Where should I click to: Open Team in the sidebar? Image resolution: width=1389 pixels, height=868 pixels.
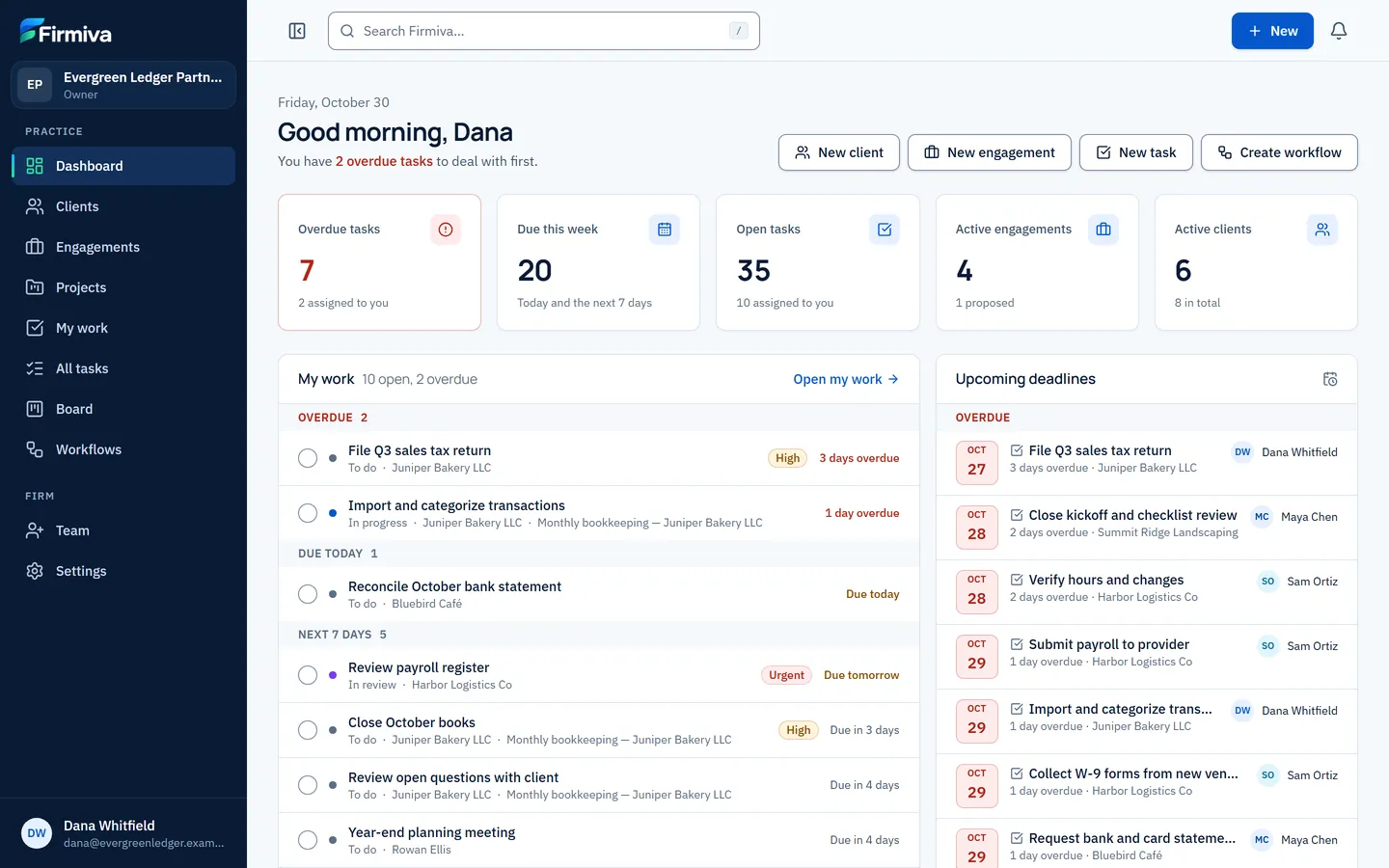123,530
